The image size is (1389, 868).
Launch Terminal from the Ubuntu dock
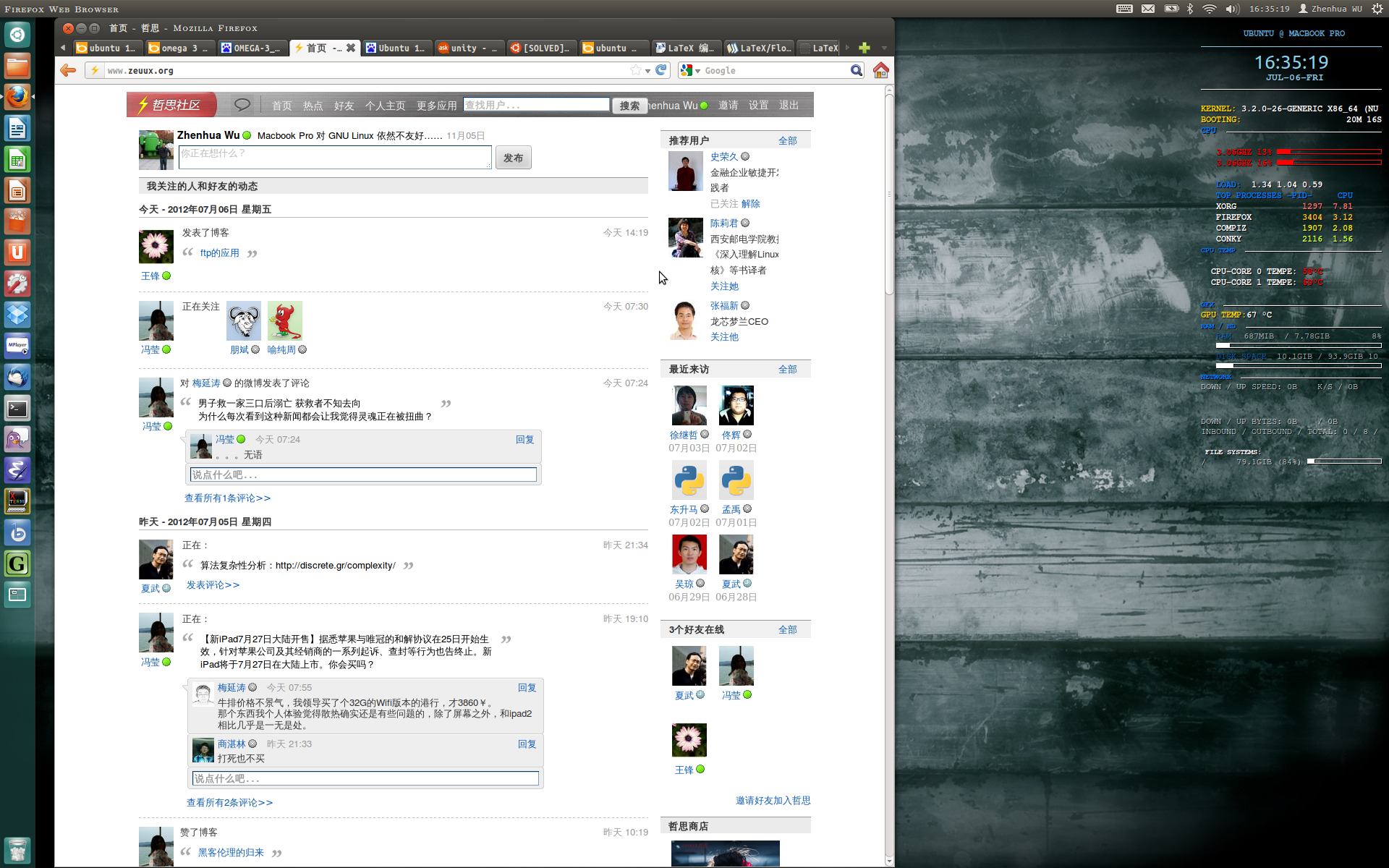(x=17, y=409)
